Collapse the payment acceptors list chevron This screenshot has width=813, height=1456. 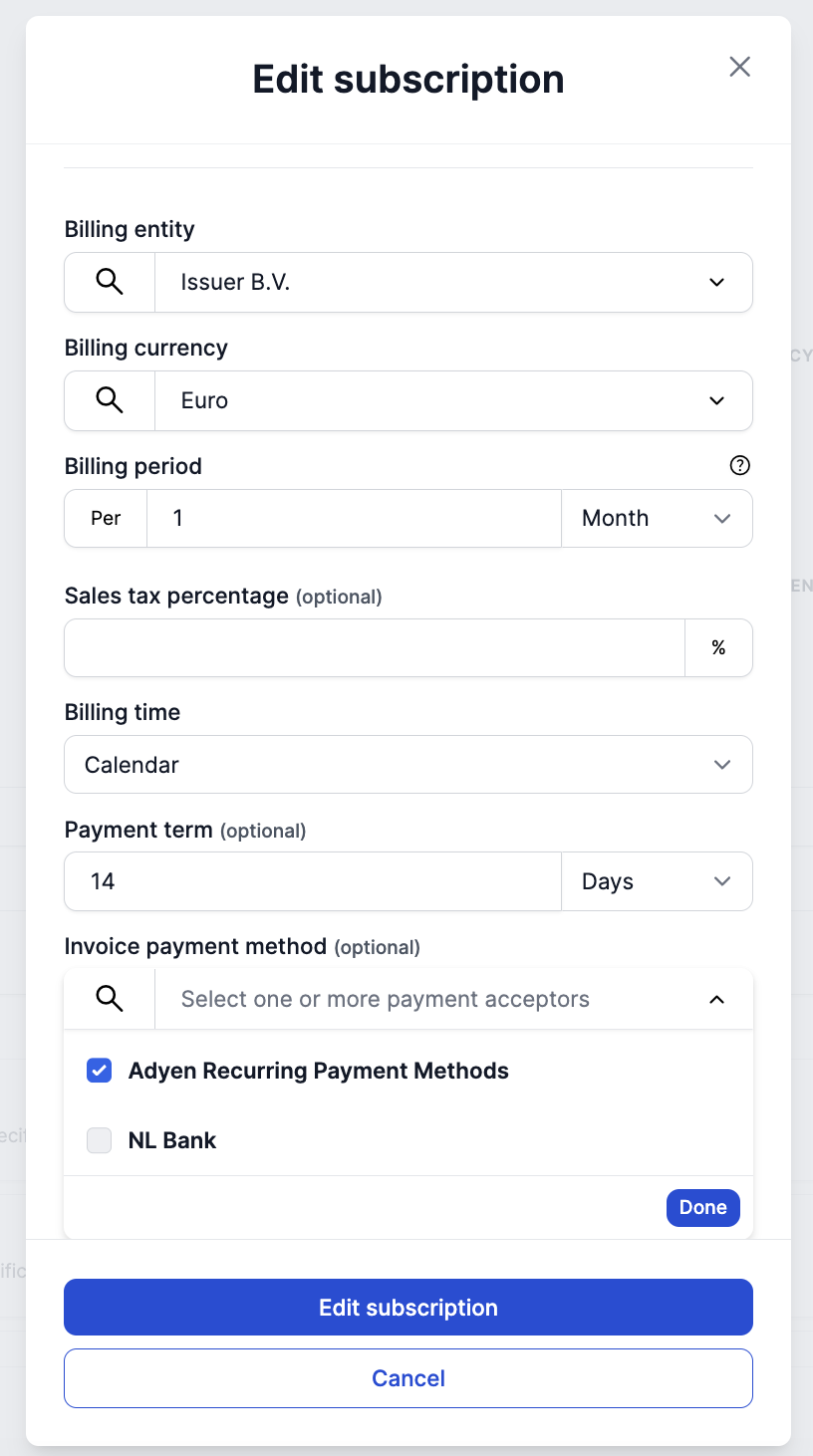point(716,1000)
